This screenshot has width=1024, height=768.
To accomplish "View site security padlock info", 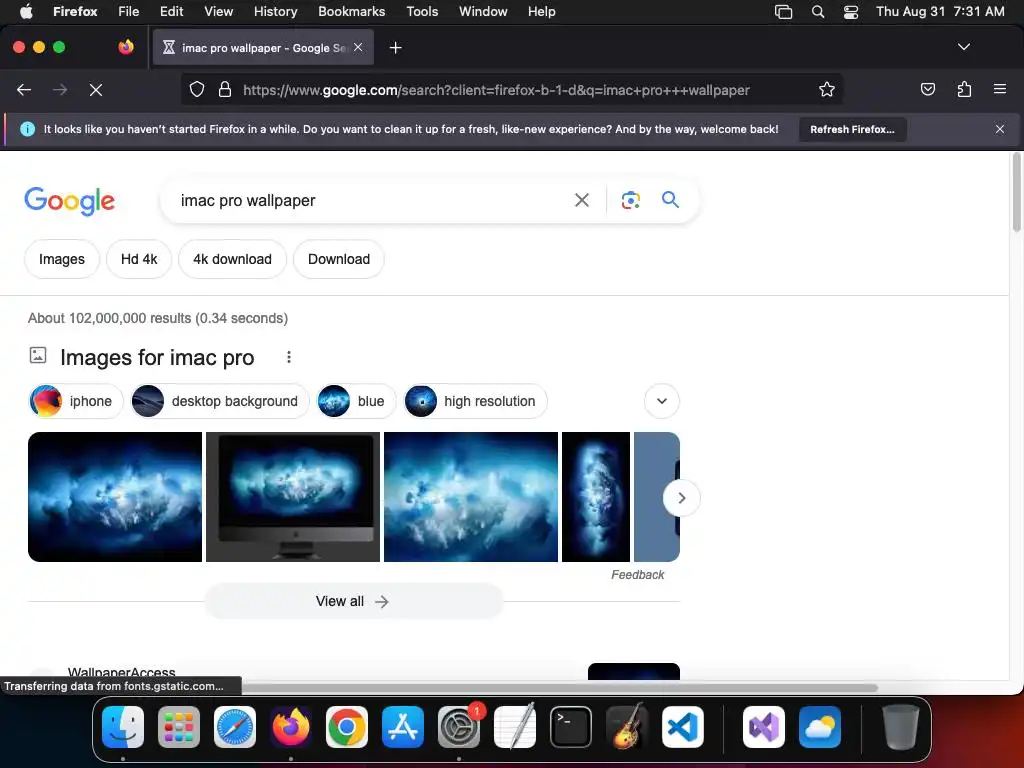I will pos(225,89).
